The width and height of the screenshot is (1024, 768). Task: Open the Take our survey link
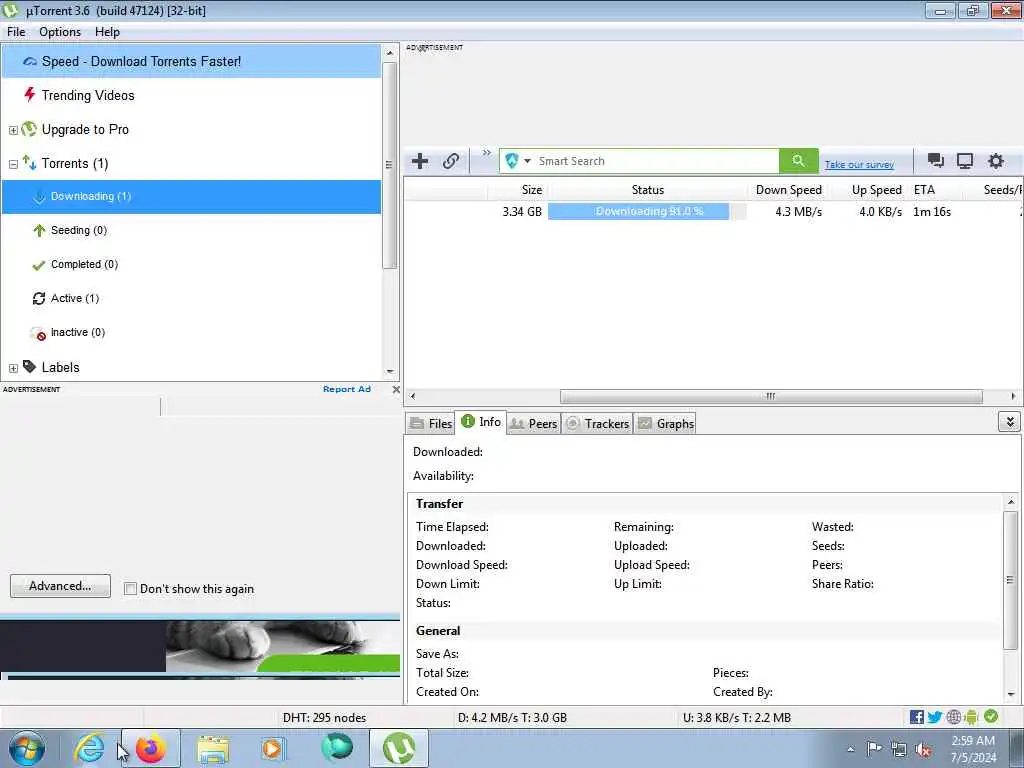point(859,165)
